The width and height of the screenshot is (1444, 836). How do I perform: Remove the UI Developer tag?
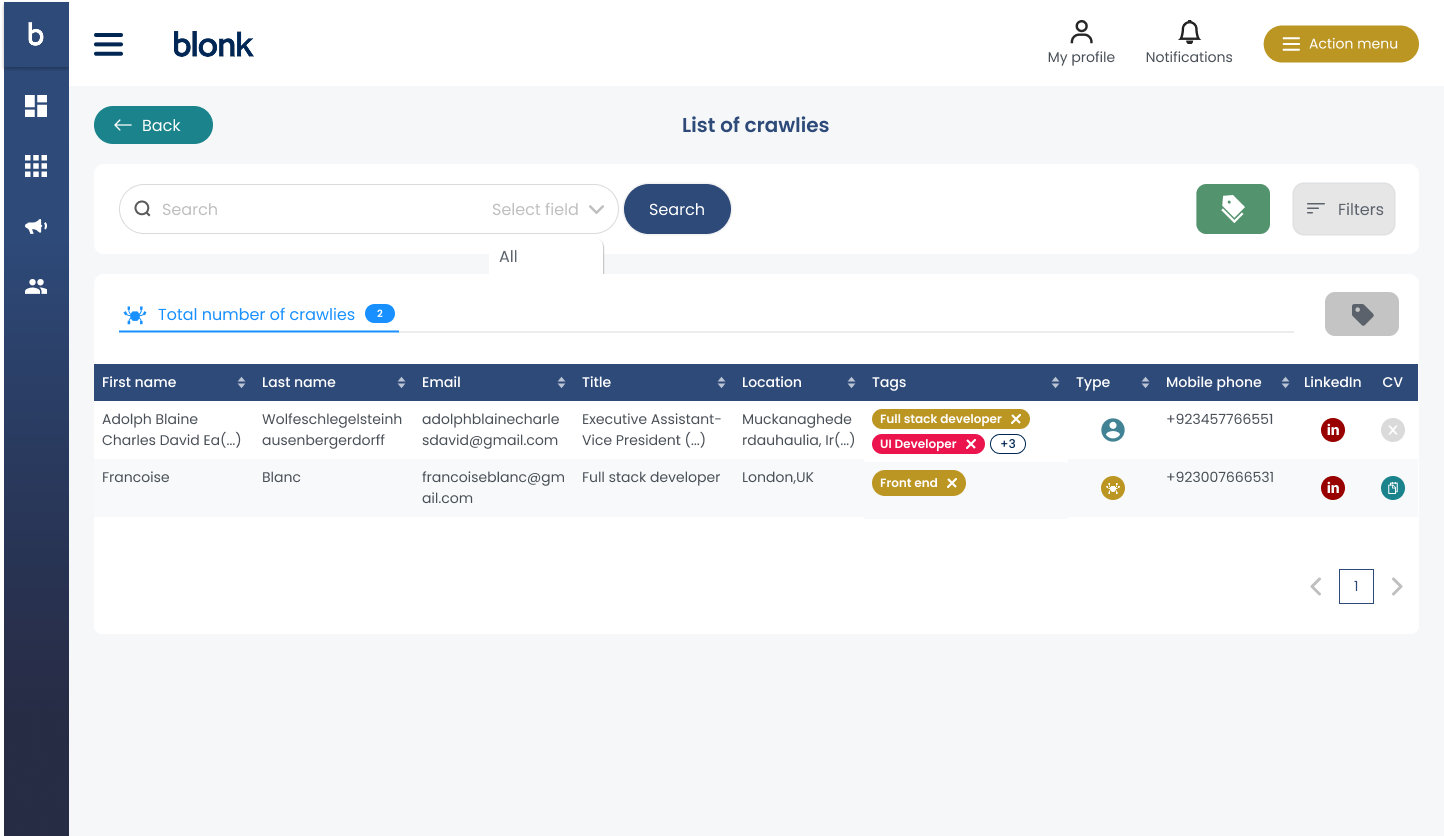tap(970, 444)
